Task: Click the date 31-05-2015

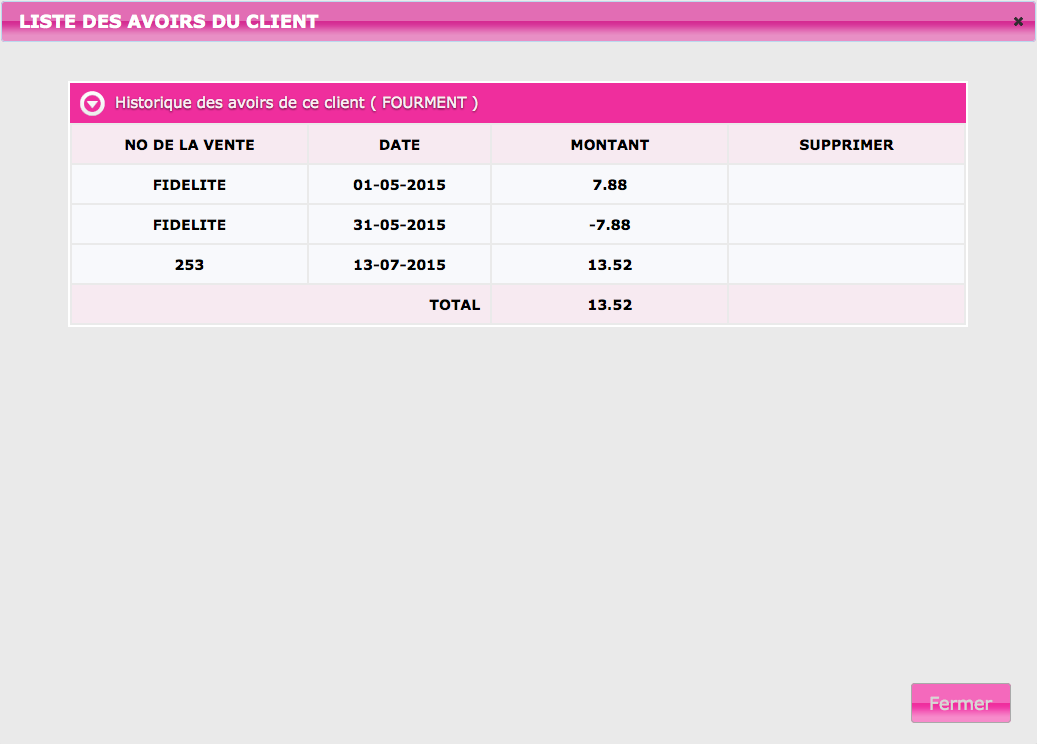Action: click(399, 225)
